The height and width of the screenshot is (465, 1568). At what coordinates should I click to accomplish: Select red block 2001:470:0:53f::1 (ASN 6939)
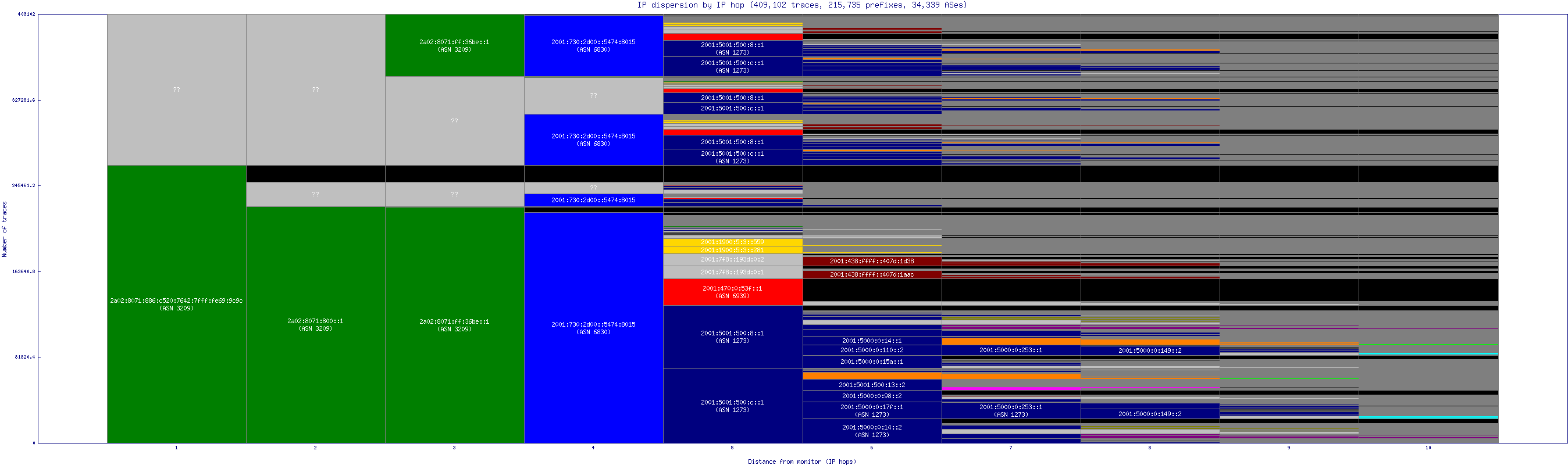733,292
